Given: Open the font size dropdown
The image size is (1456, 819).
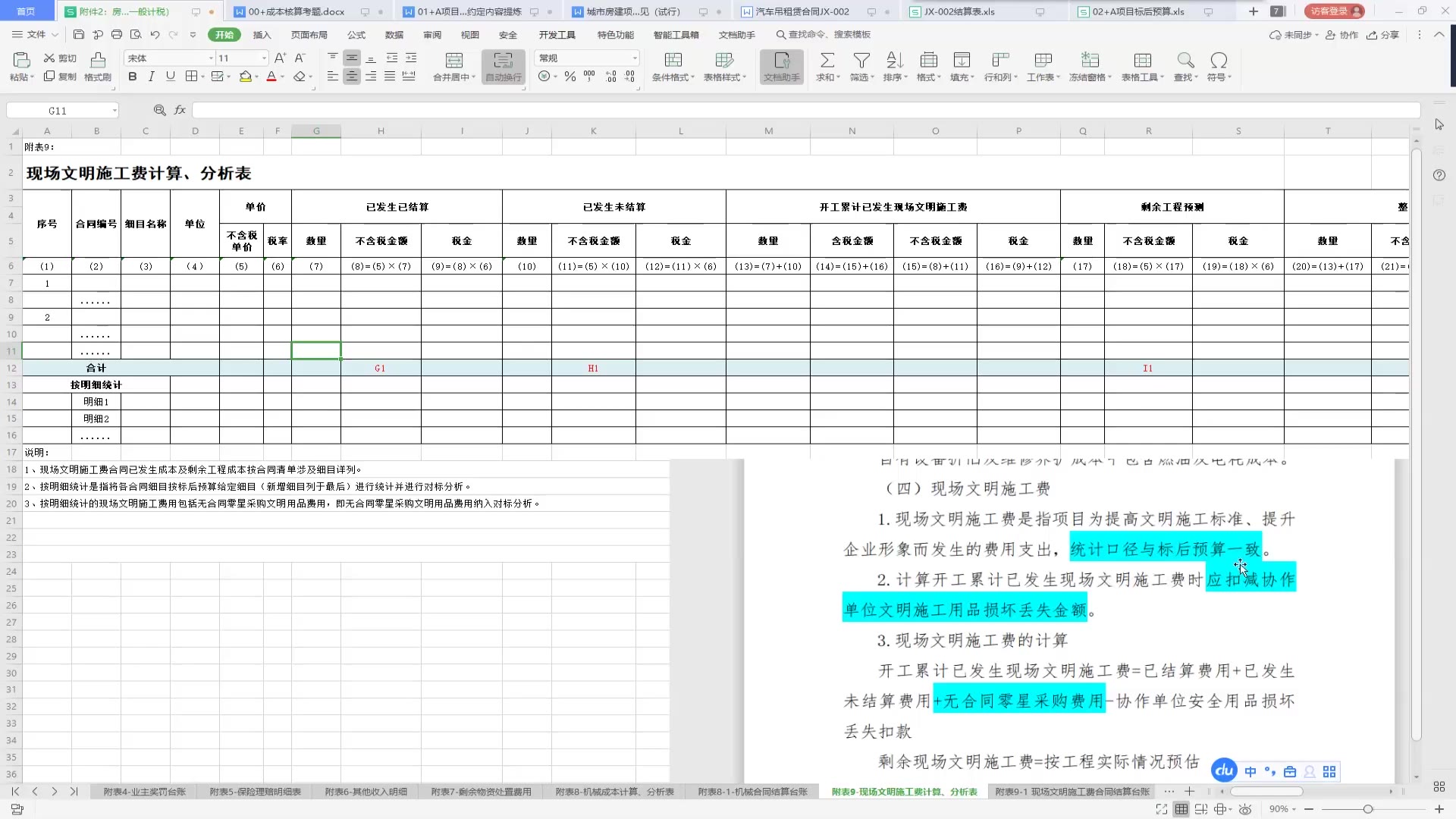Looking at the screenshot, I should (264, 58).
